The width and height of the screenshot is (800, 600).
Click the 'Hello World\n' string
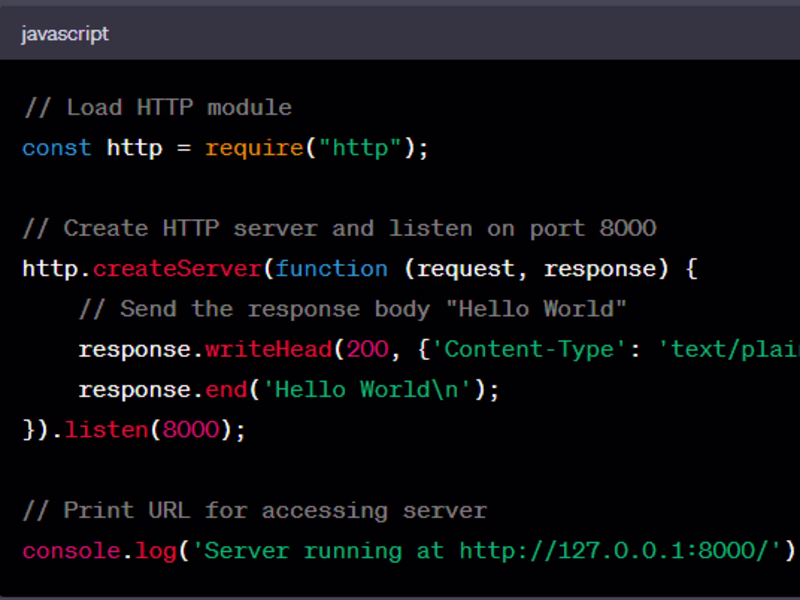pyautogui.click(x=373, y=389)
